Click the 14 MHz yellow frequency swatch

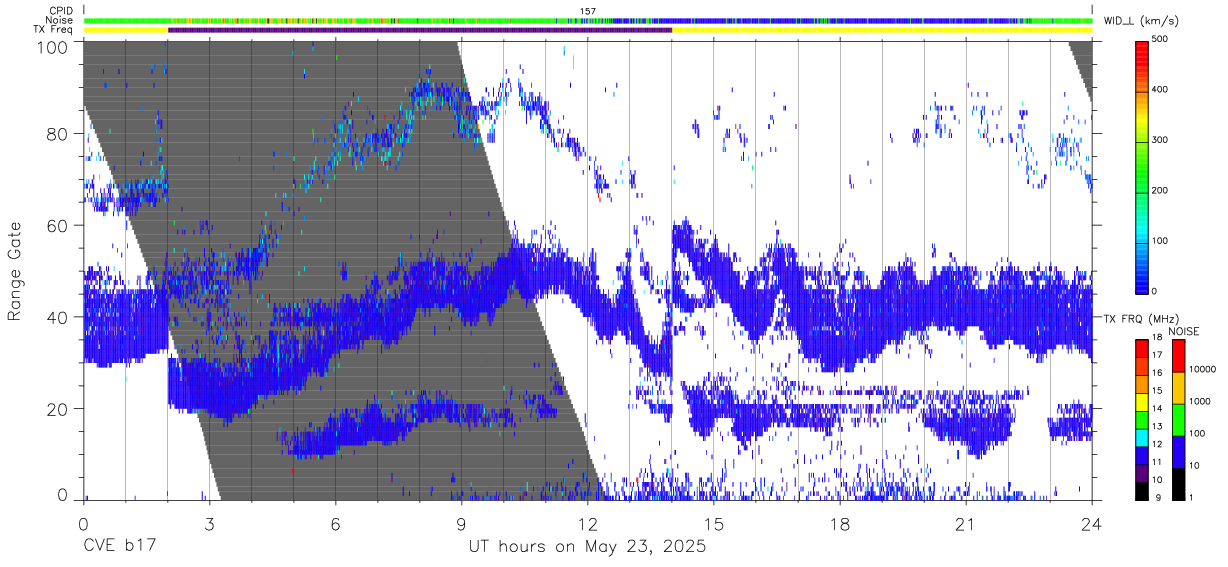pyautogui.click(x=1142, y=403)
